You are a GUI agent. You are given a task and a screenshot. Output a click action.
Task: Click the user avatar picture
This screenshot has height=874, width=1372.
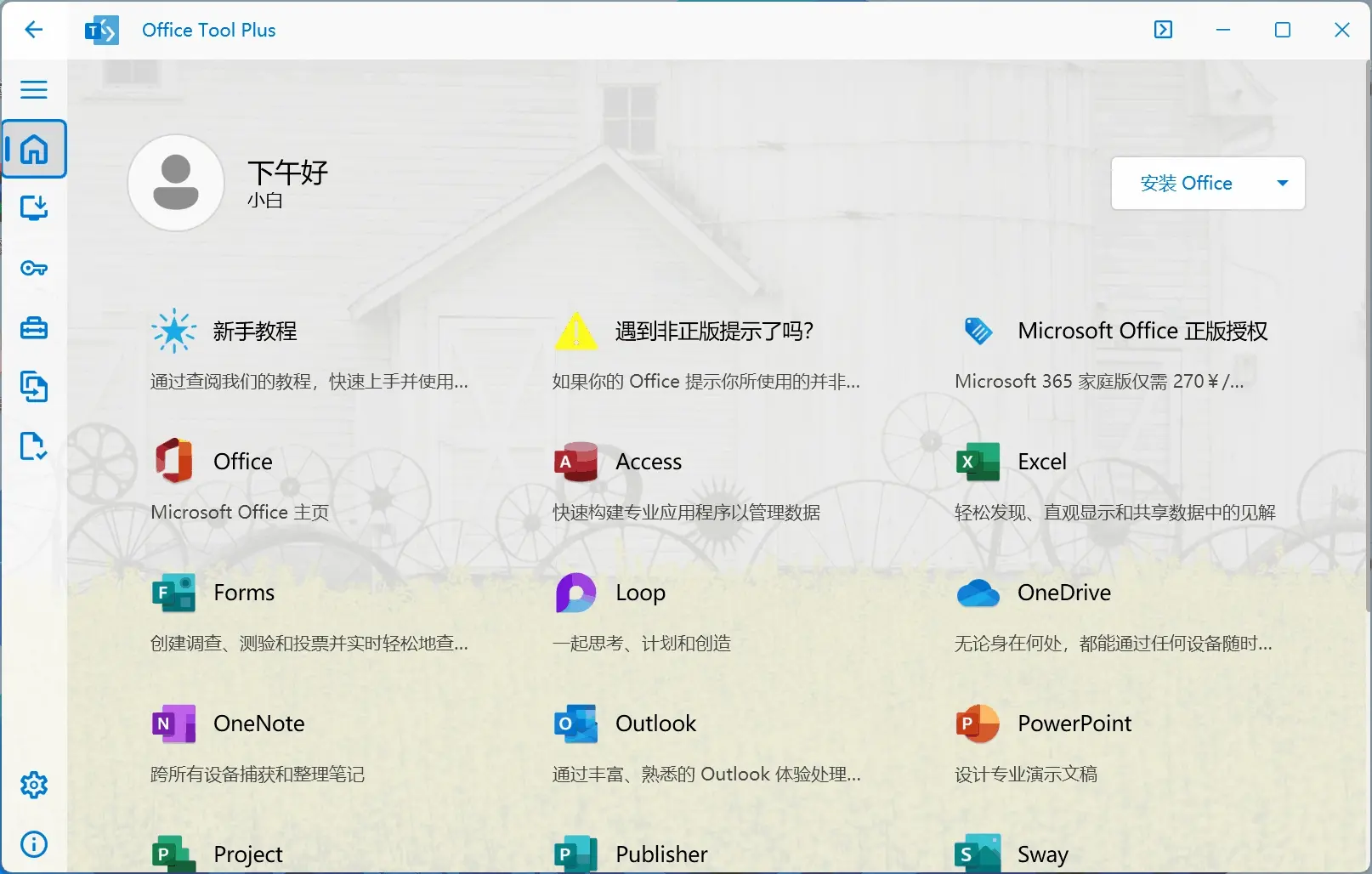(176, 183)
